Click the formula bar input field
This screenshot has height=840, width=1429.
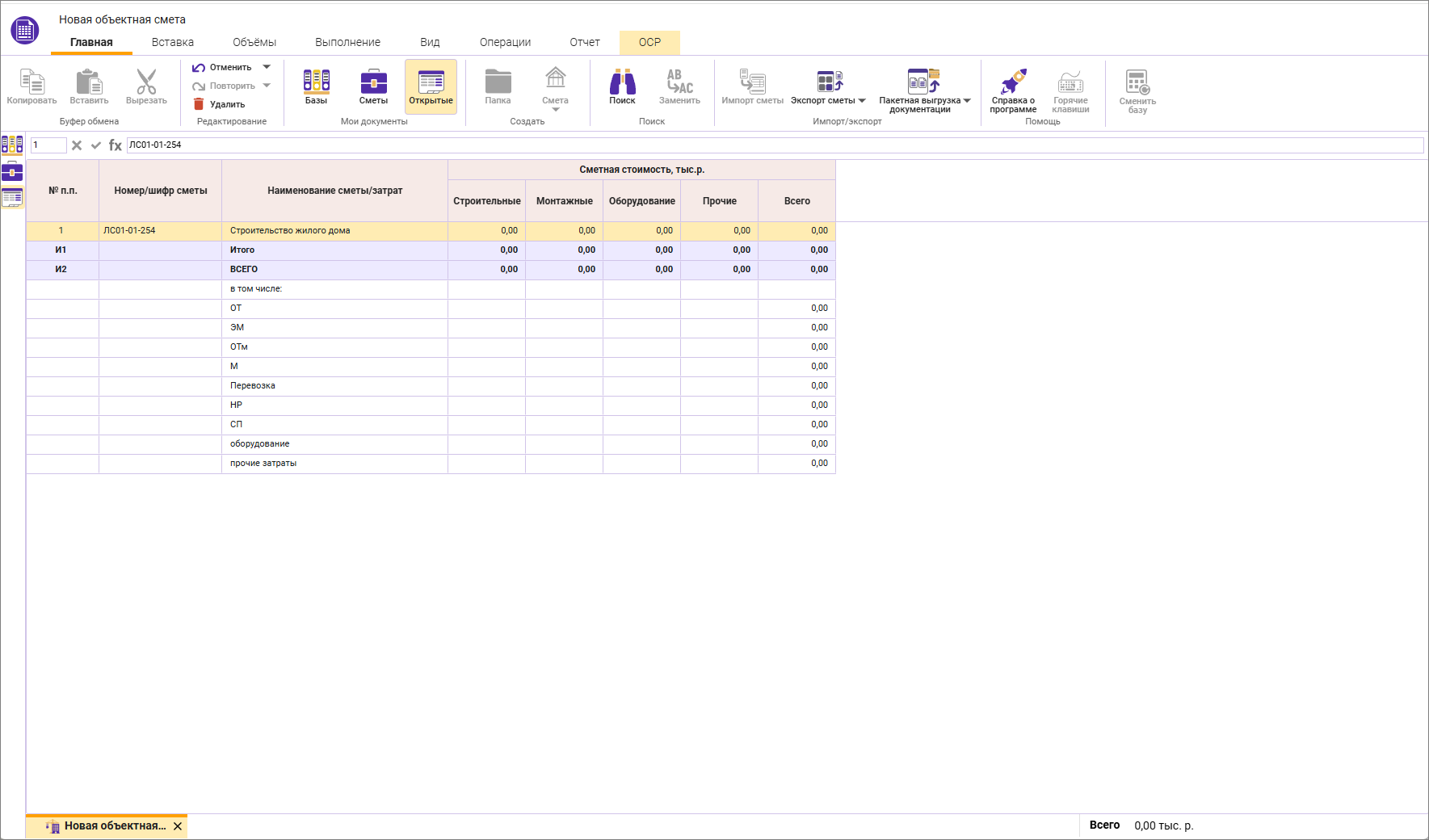[774, 145]
